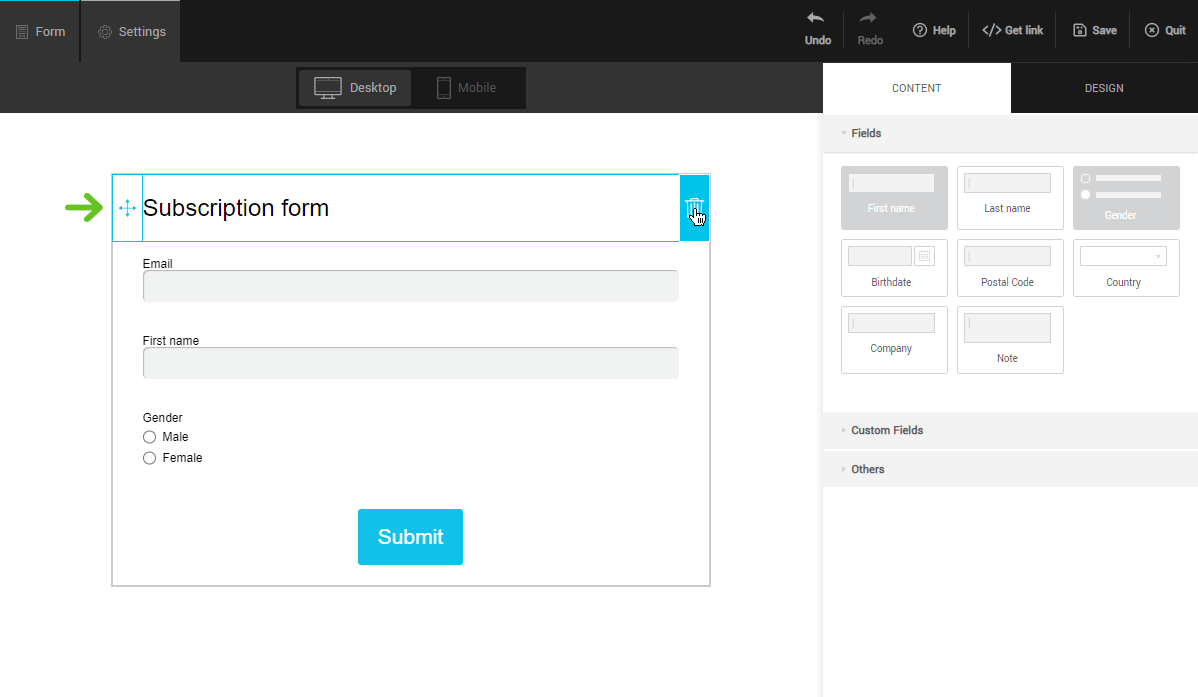Image resolution: width=1198 pixels, height=697 pixels.
Task: Expand the Others section
Action: [x=867, y=469]
